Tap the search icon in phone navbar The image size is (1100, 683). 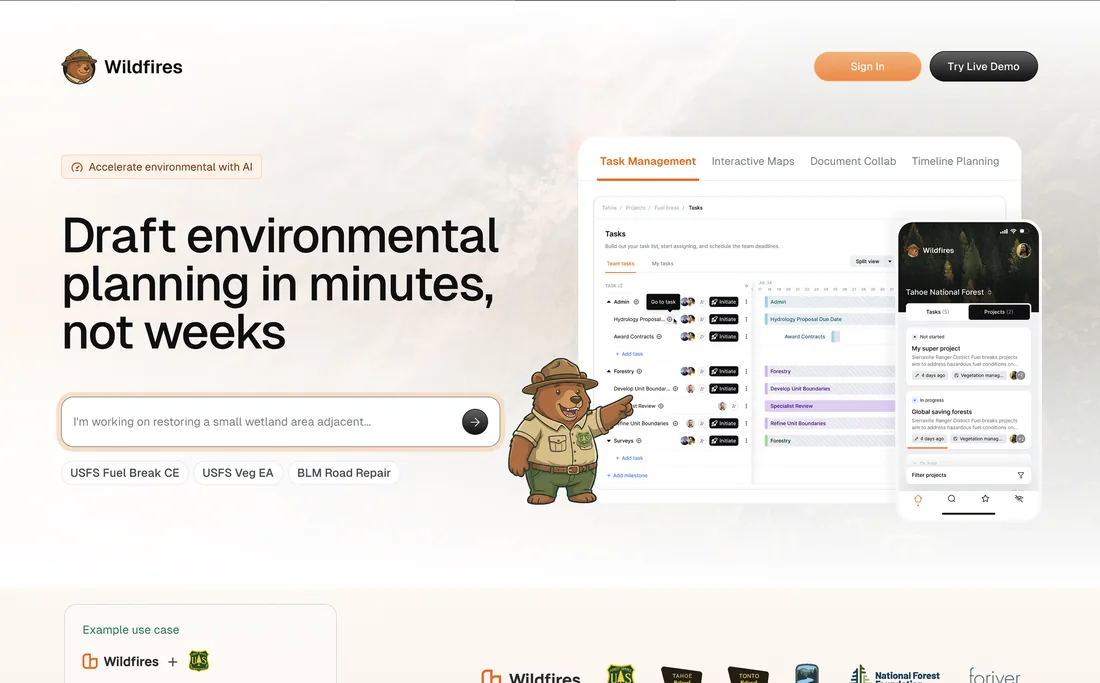[951, 499]
